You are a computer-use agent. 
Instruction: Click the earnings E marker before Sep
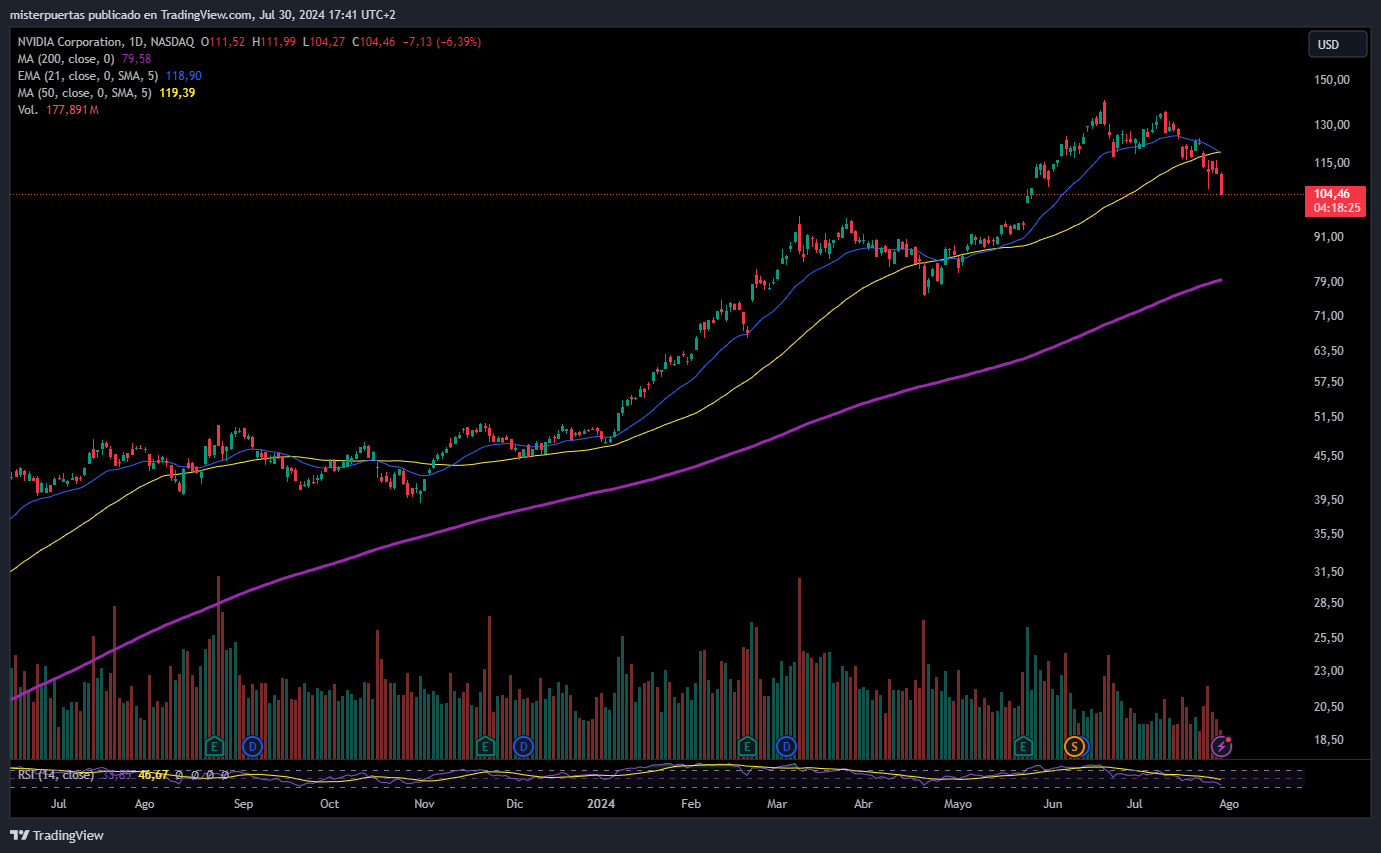[213, 746]
